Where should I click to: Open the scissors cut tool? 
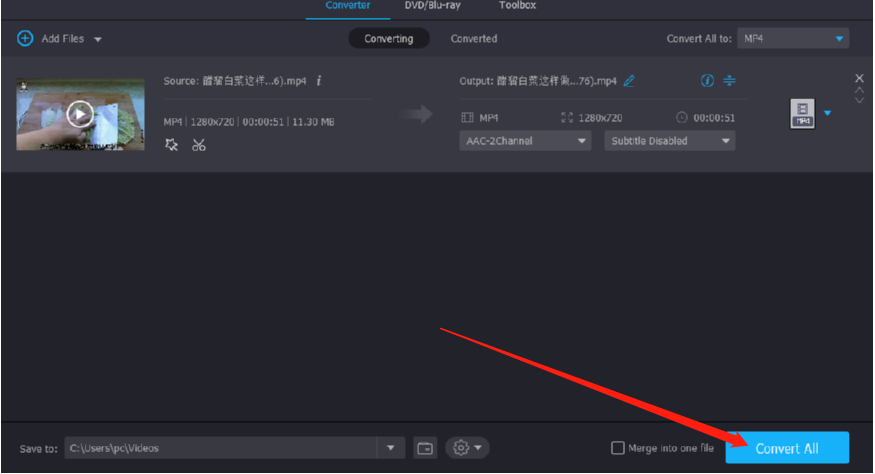tap(199, 145)
